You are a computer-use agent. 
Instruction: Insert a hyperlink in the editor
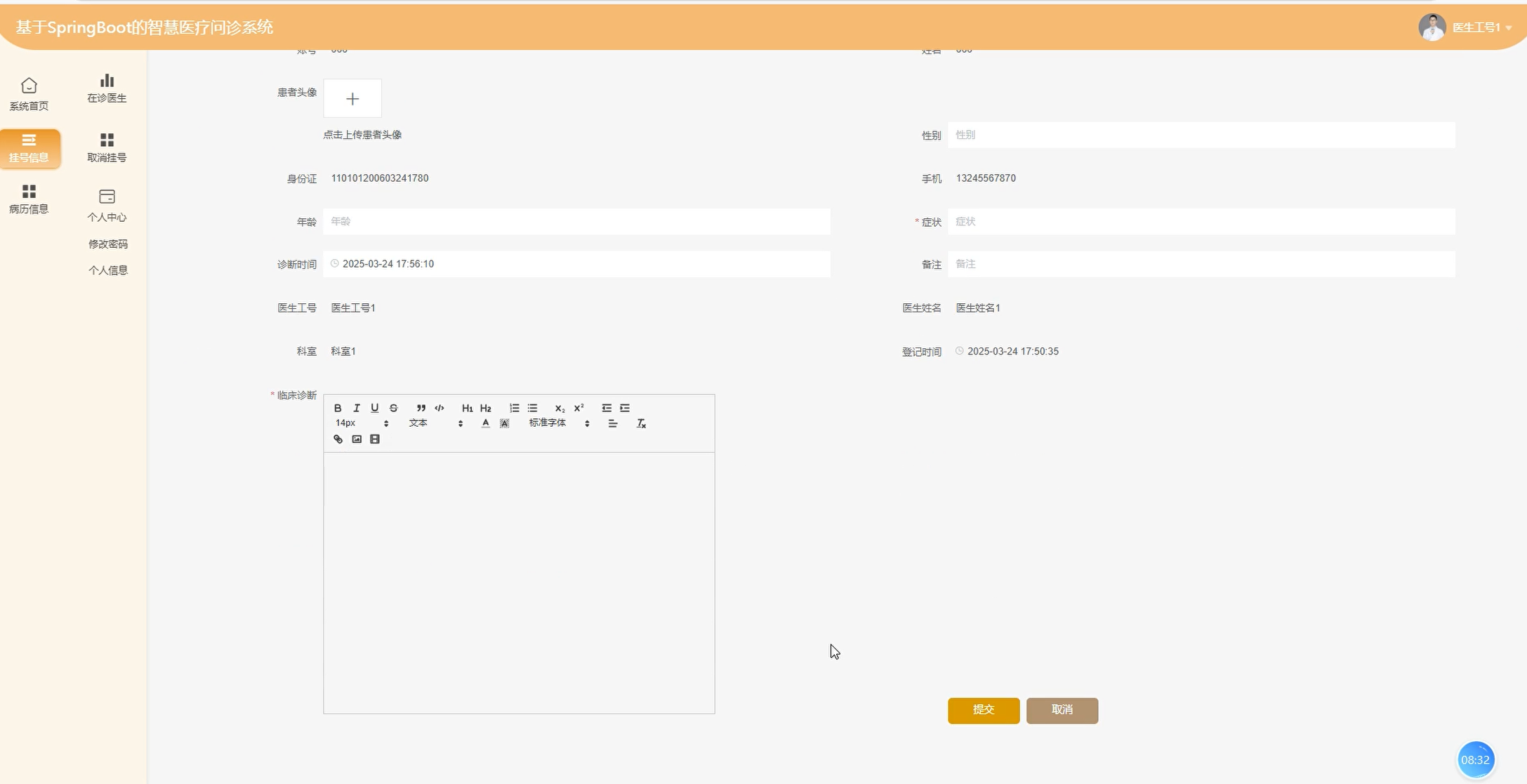click(x=338, y=439)
